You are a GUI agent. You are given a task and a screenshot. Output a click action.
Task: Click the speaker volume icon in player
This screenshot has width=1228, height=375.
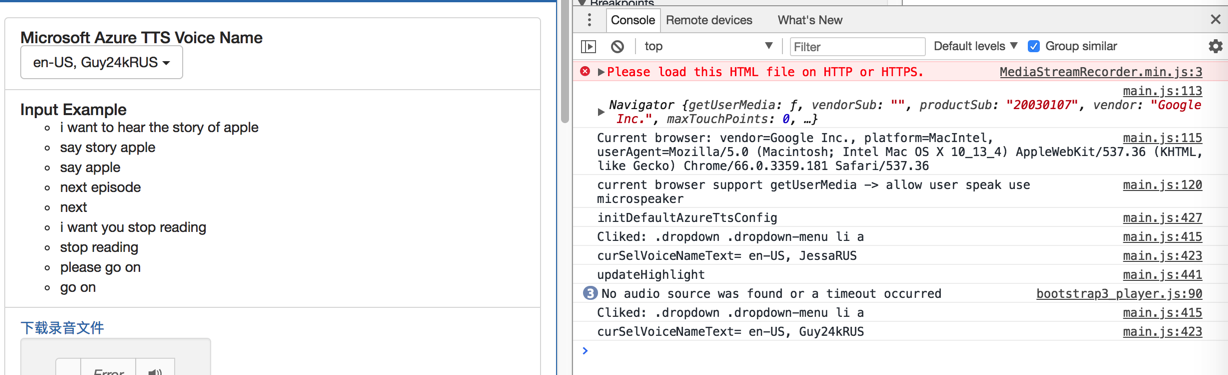[x=155, y=370]
